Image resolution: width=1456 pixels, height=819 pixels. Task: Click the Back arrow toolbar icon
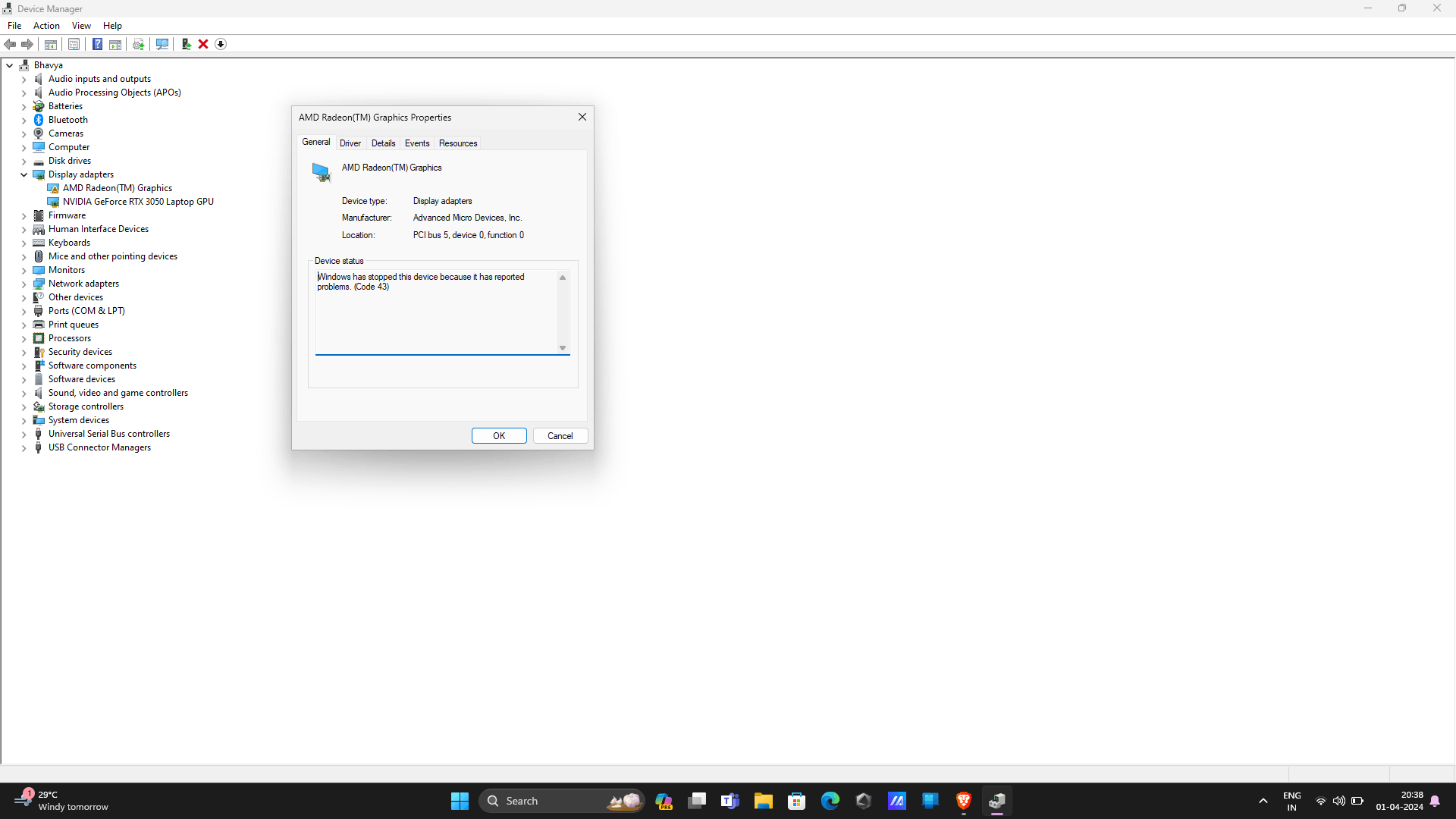[x=10, y=44]
